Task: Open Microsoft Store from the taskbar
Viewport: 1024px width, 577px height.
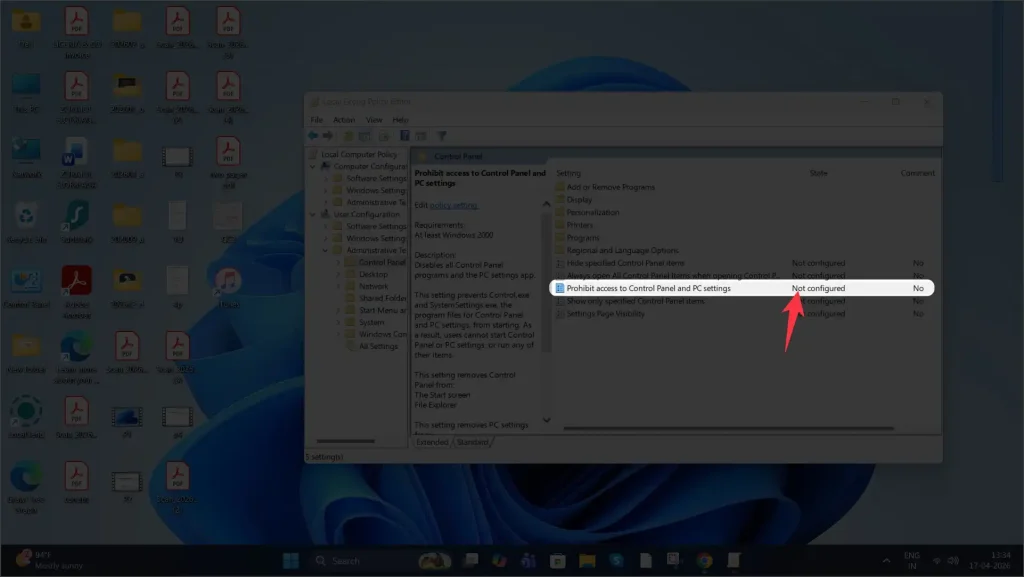Action: click(557, 561)
